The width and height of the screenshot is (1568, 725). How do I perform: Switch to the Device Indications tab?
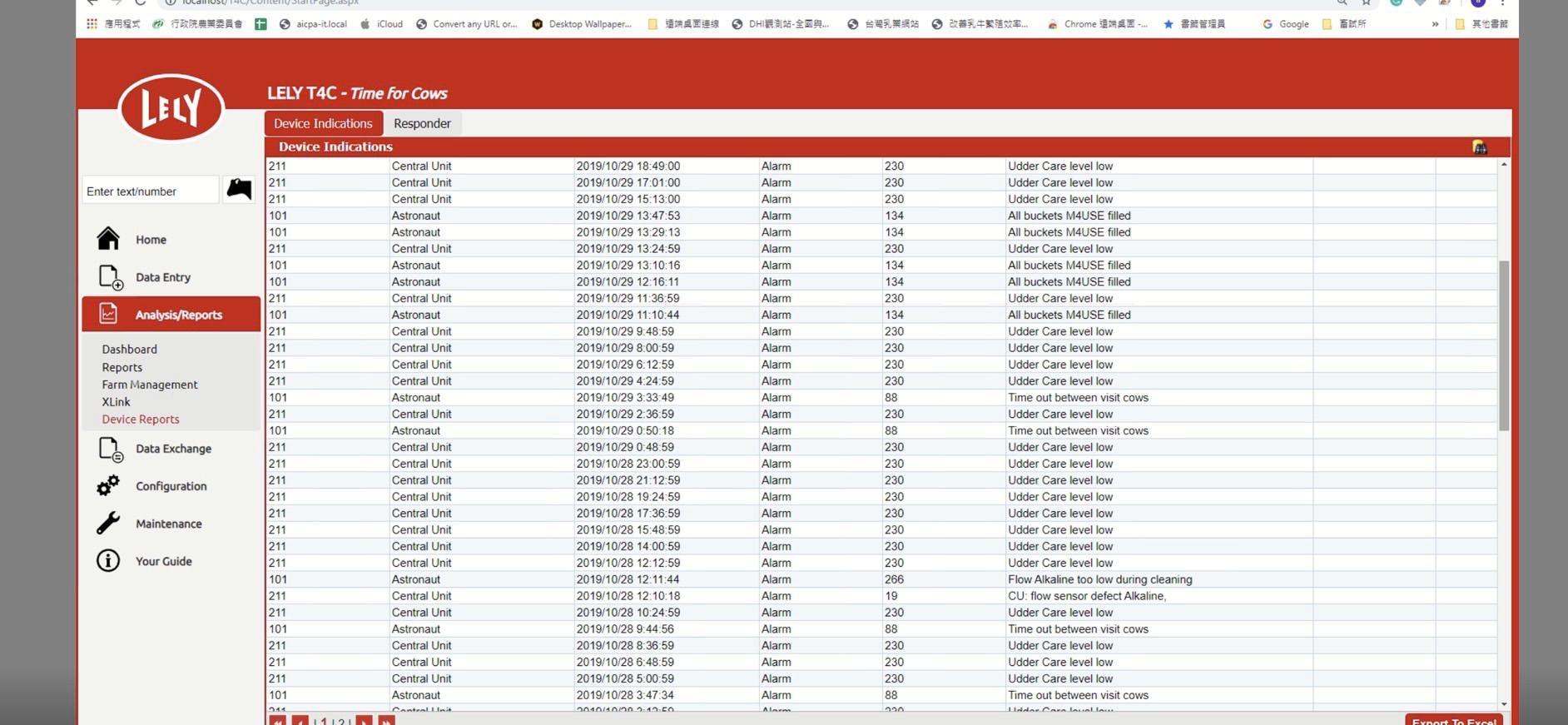[x=323, y=123]
